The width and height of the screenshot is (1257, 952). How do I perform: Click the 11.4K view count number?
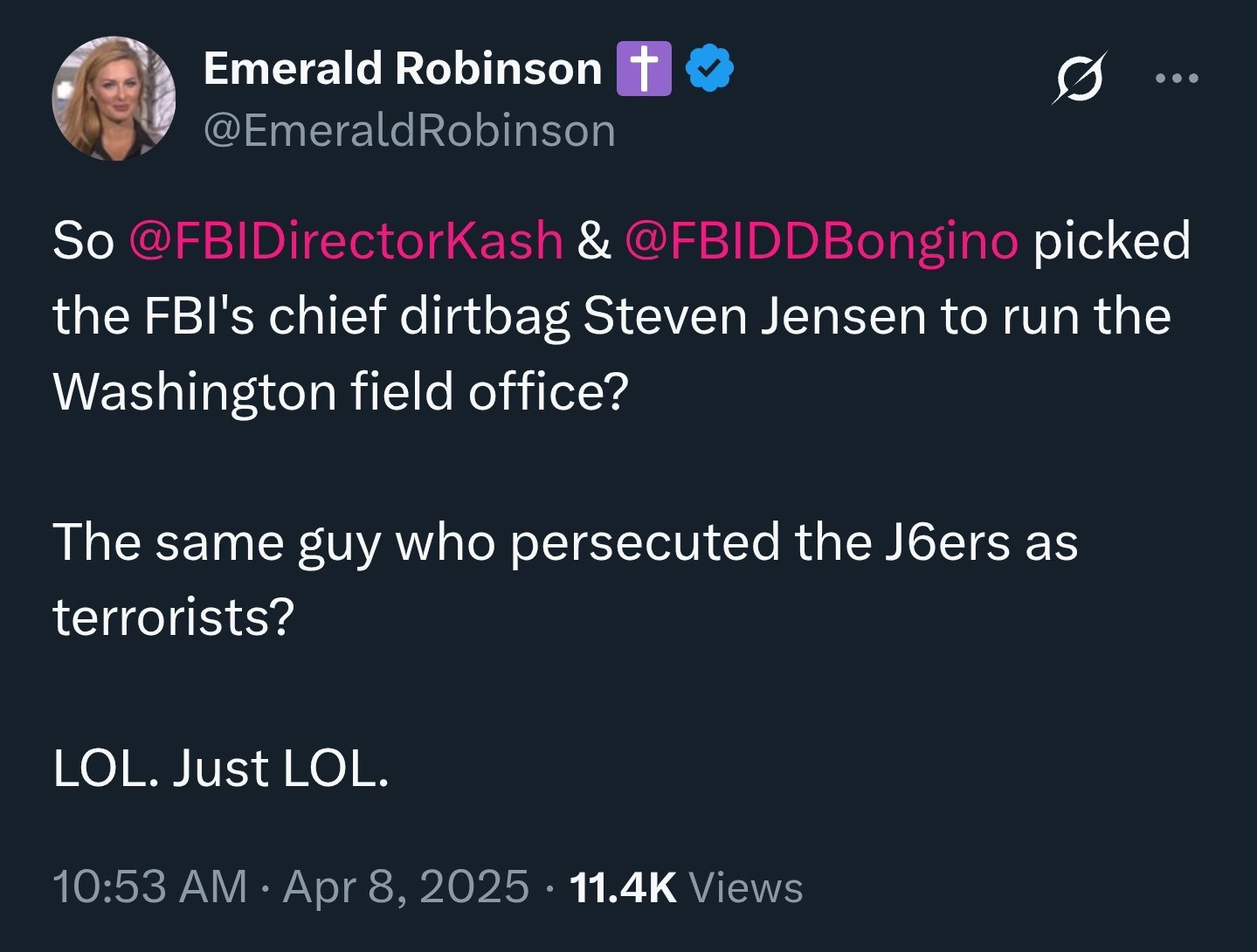623,887
